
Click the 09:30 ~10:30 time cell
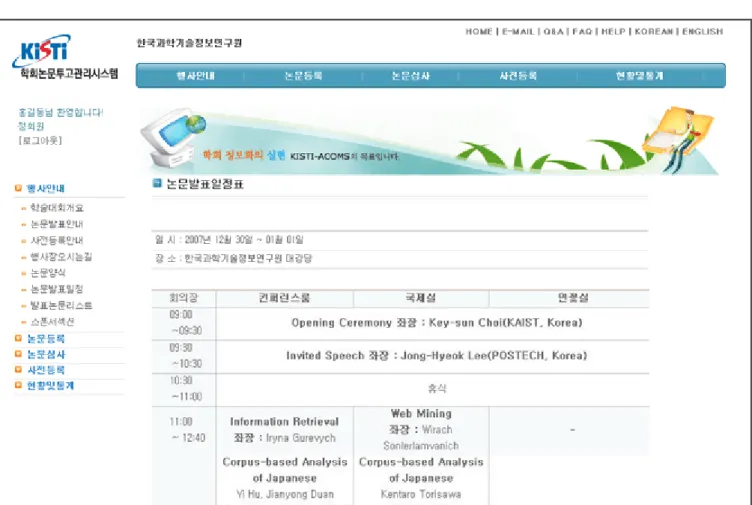click(x=185, y=356)
